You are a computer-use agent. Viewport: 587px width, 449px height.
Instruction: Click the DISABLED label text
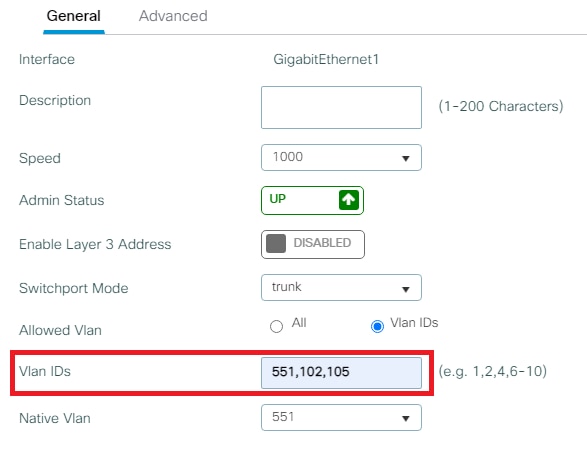322,243
